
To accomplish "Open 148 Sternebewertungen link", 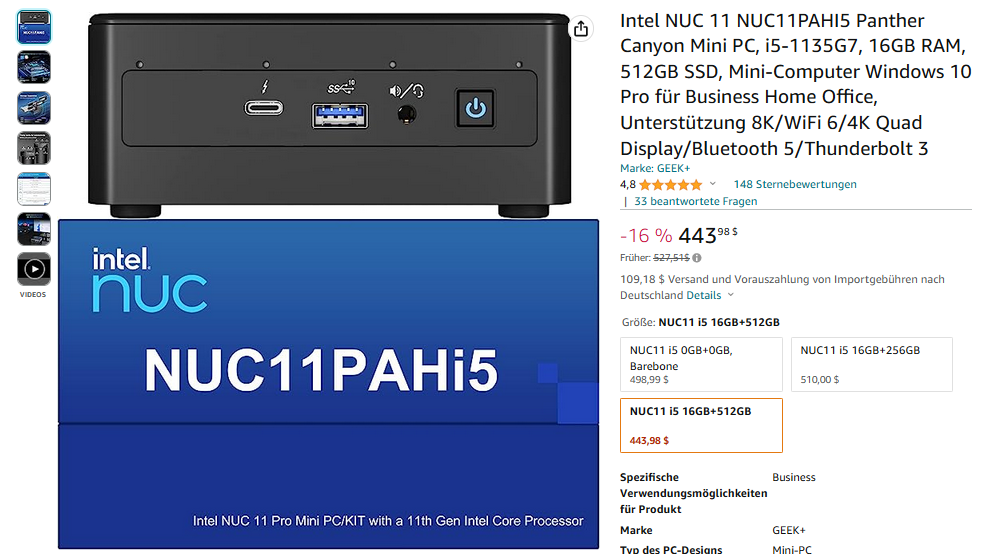I will 795,185.
